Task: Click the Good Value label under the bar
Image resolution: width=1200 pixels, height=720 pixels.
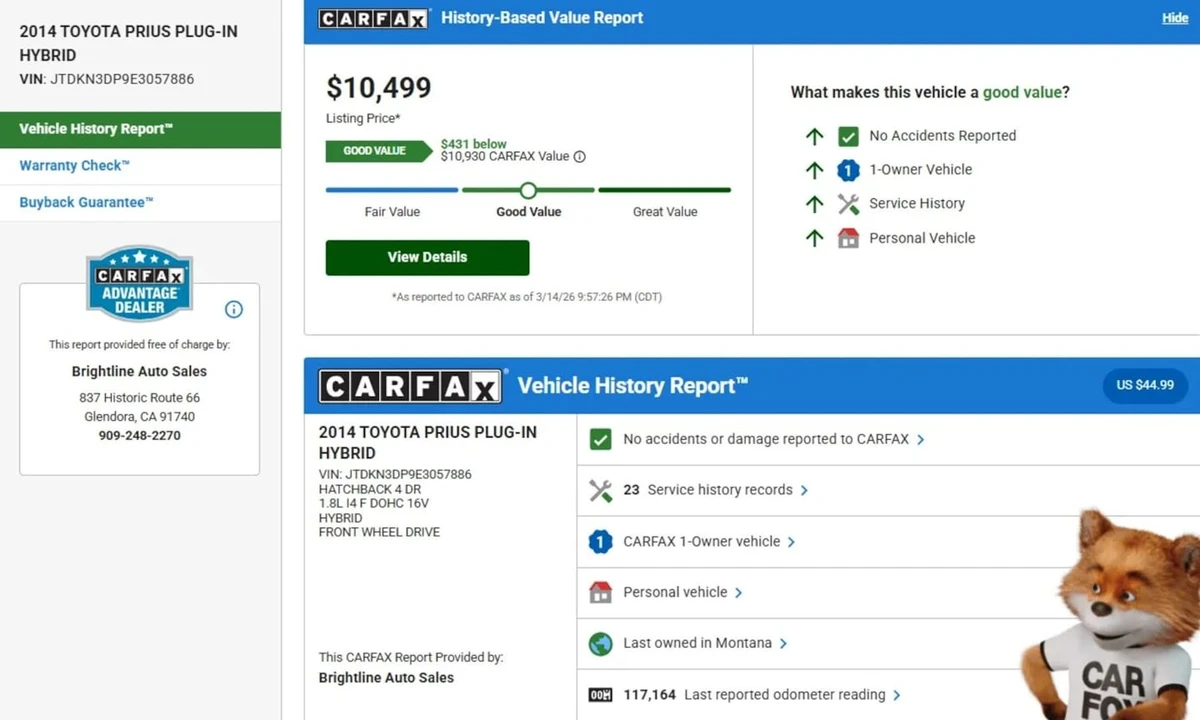Action: pyautogui.click(x=529, y=212)
